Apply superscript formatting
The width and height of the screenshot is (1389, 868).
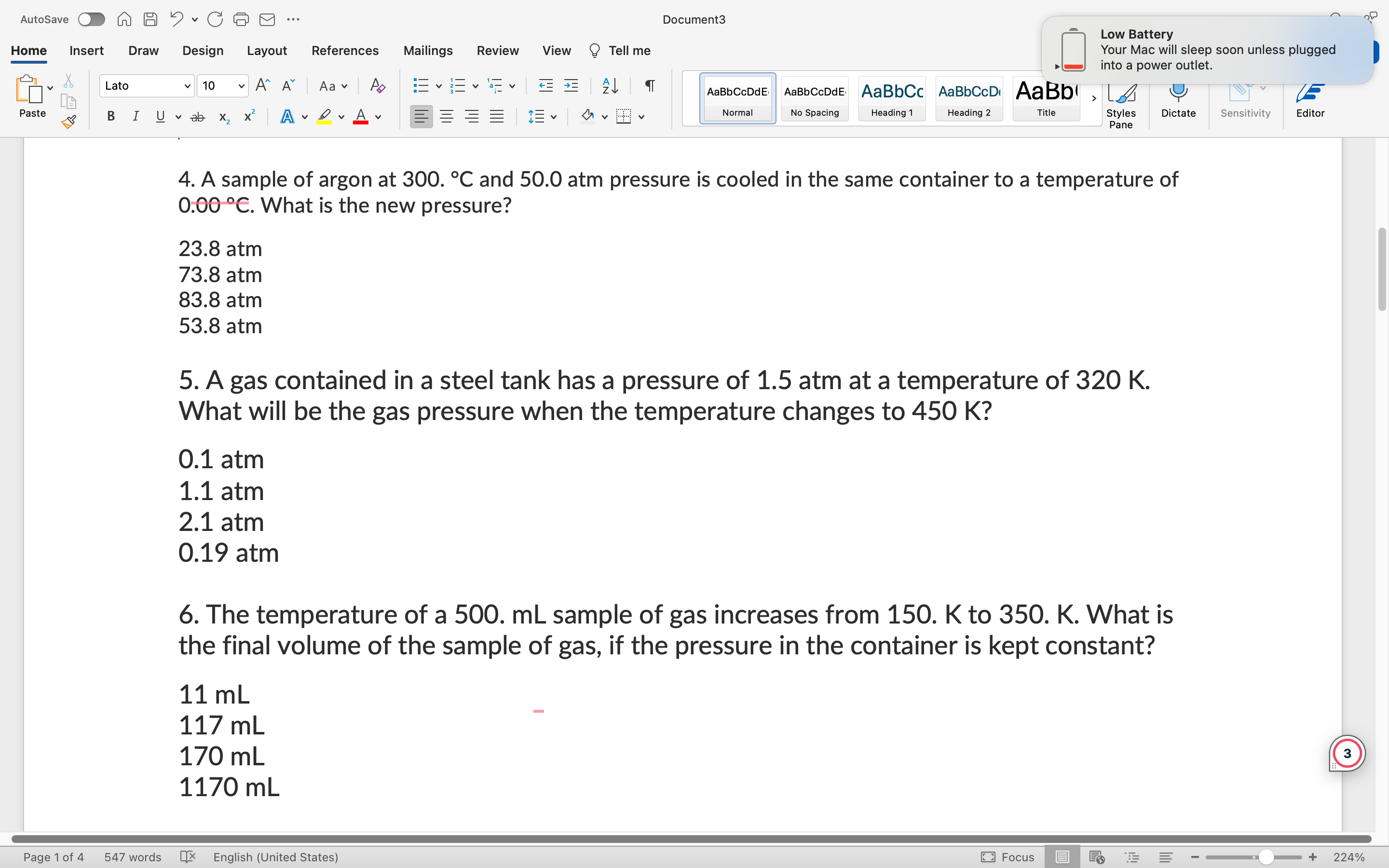pyautogui.click(x=248, y=116)
